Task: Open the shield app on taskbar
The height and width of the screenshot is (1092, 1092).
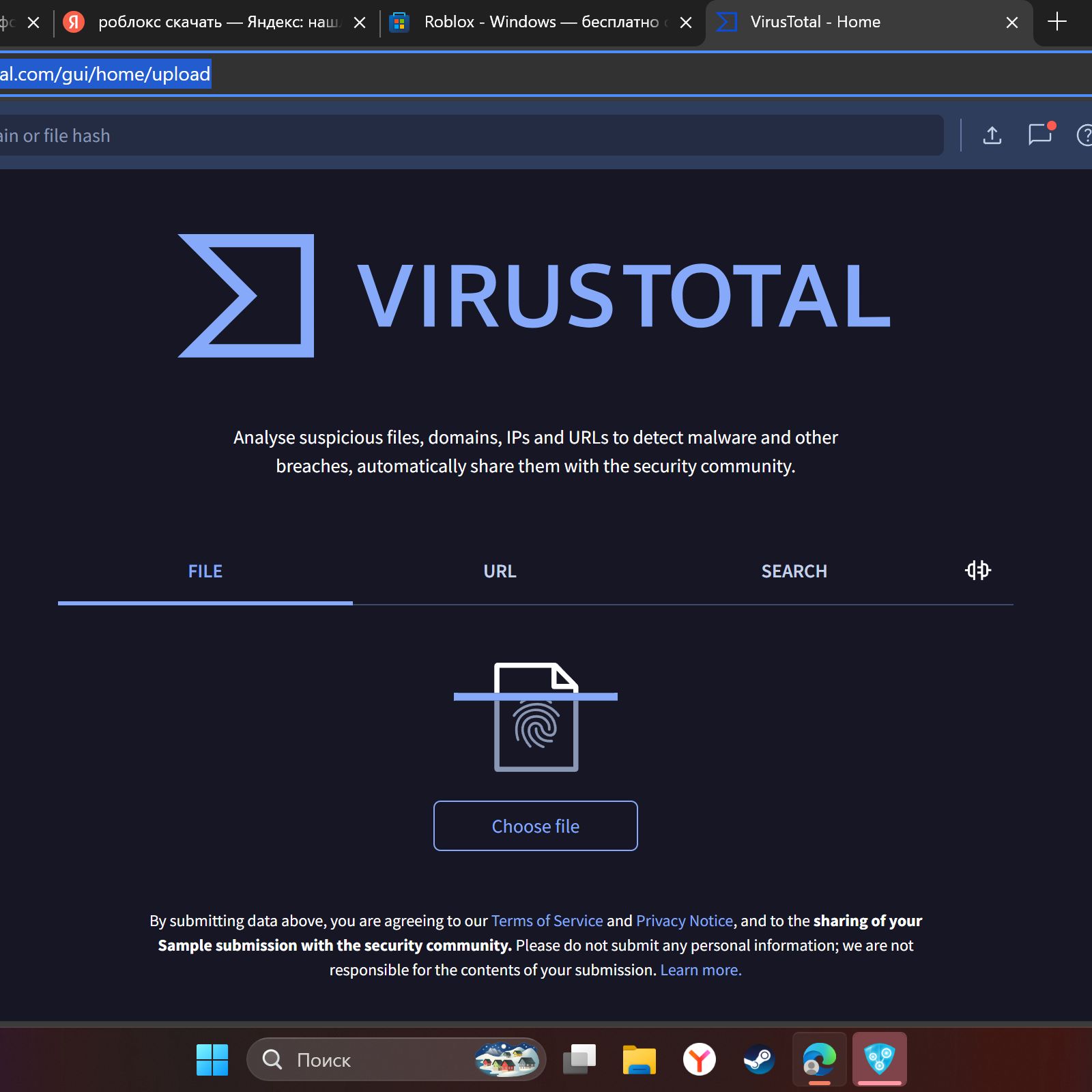Action: pos(880,1060)
